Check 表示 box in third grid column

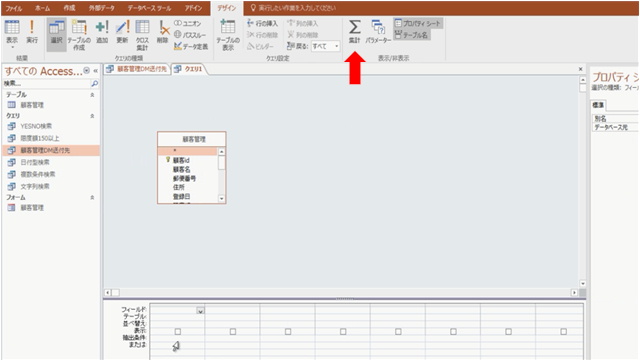288,331
